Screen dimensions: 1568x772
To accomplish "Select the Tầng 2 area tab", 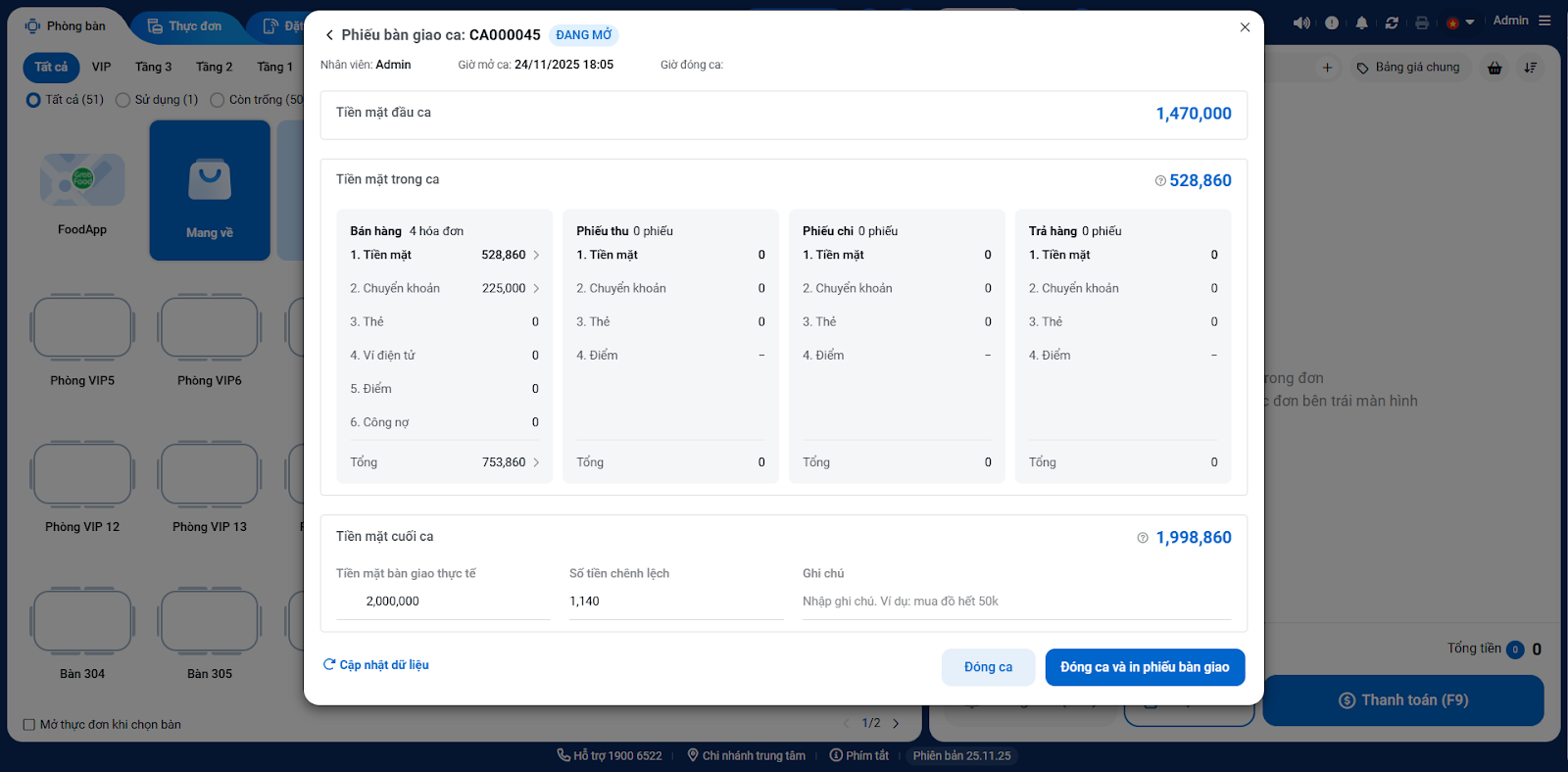I will (214, 67).
